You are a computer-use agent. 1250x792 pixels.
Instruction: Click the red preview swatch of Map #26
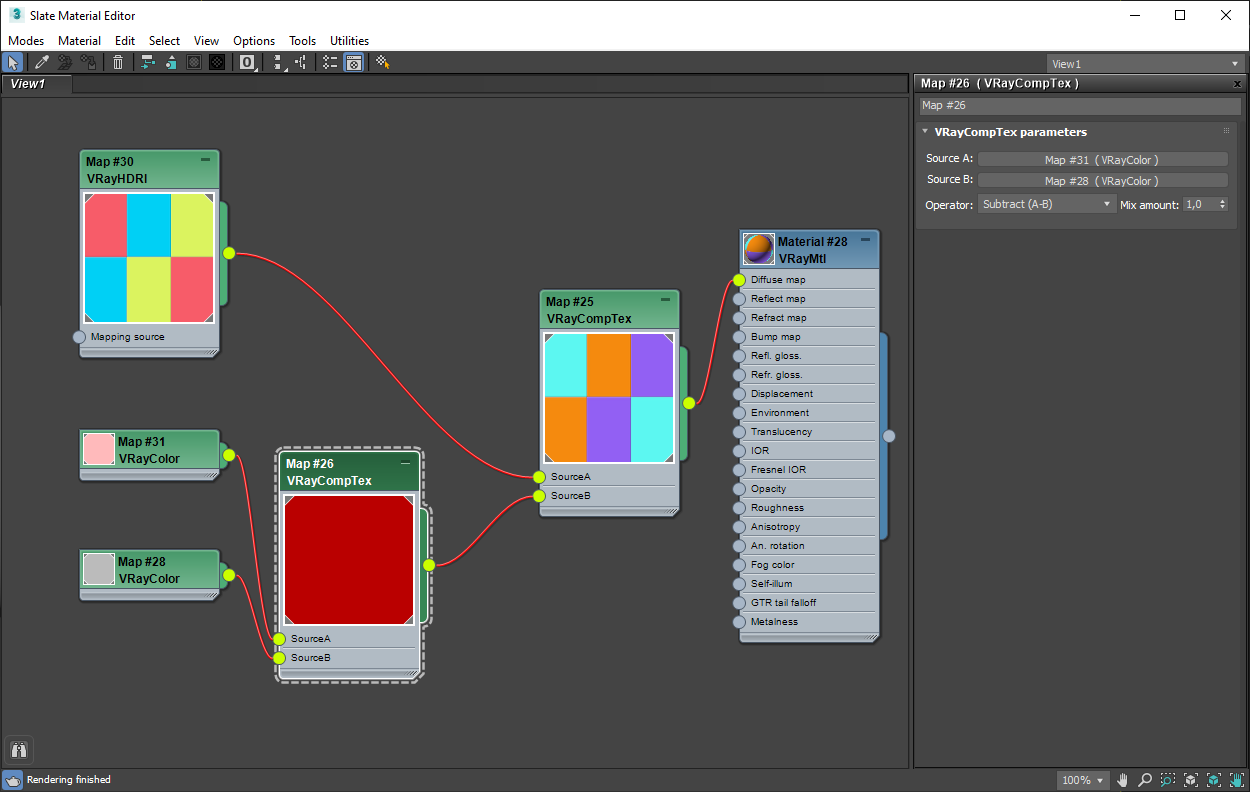(349, 560)
